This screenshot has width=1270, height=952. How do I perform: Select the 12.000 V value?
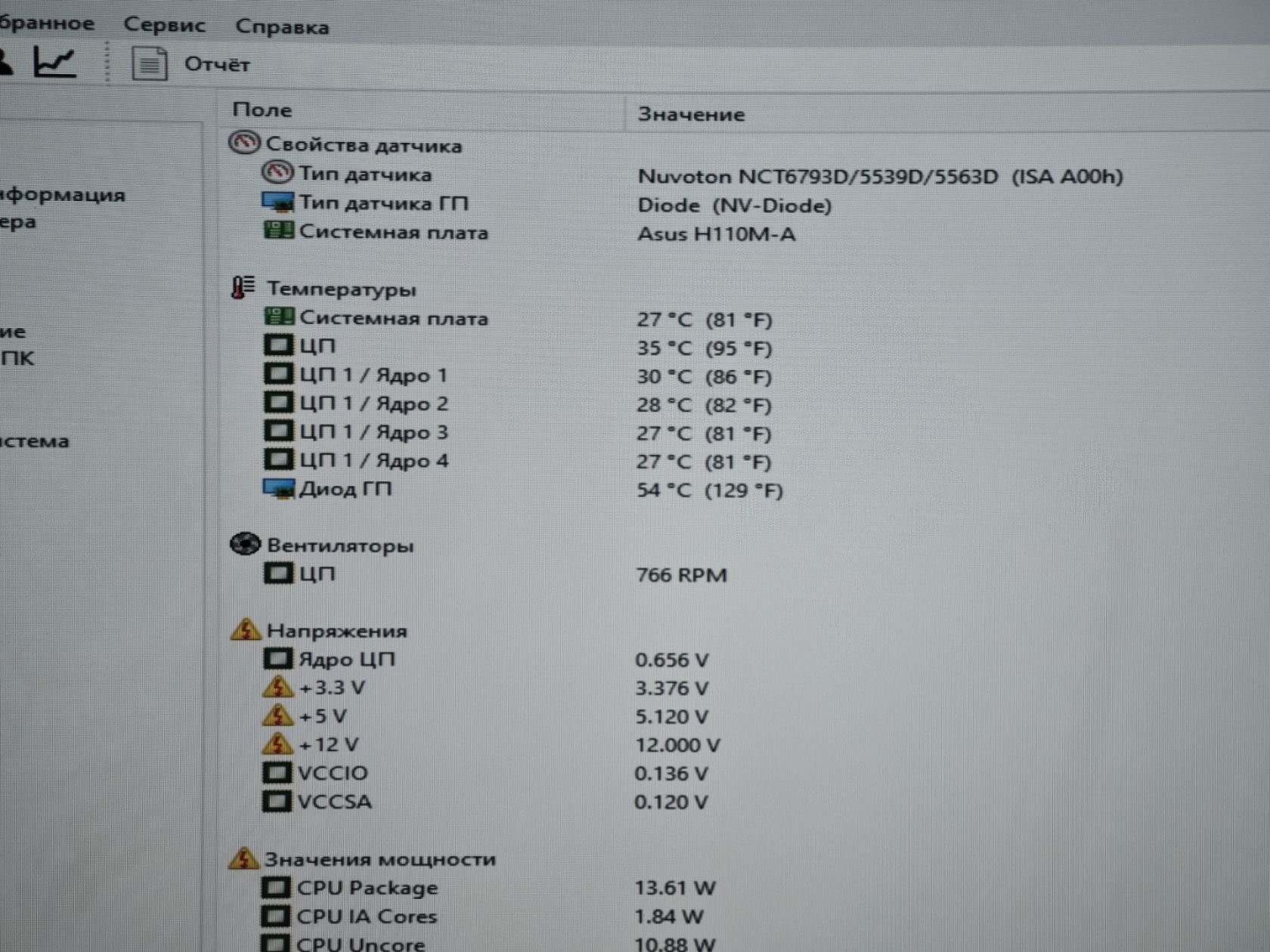click(x=677, y=745)
